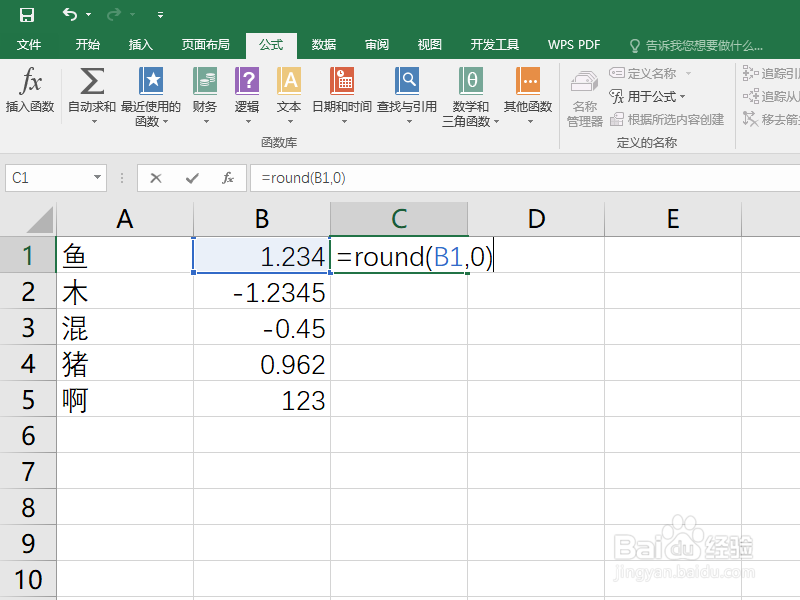Switch to the 插入 tab

pyautogui.click(x=140, y=45)
